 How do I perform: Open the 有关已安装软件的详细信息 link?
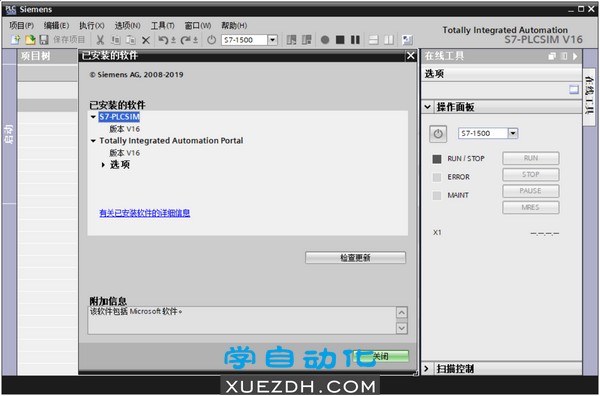click(145, 213)
